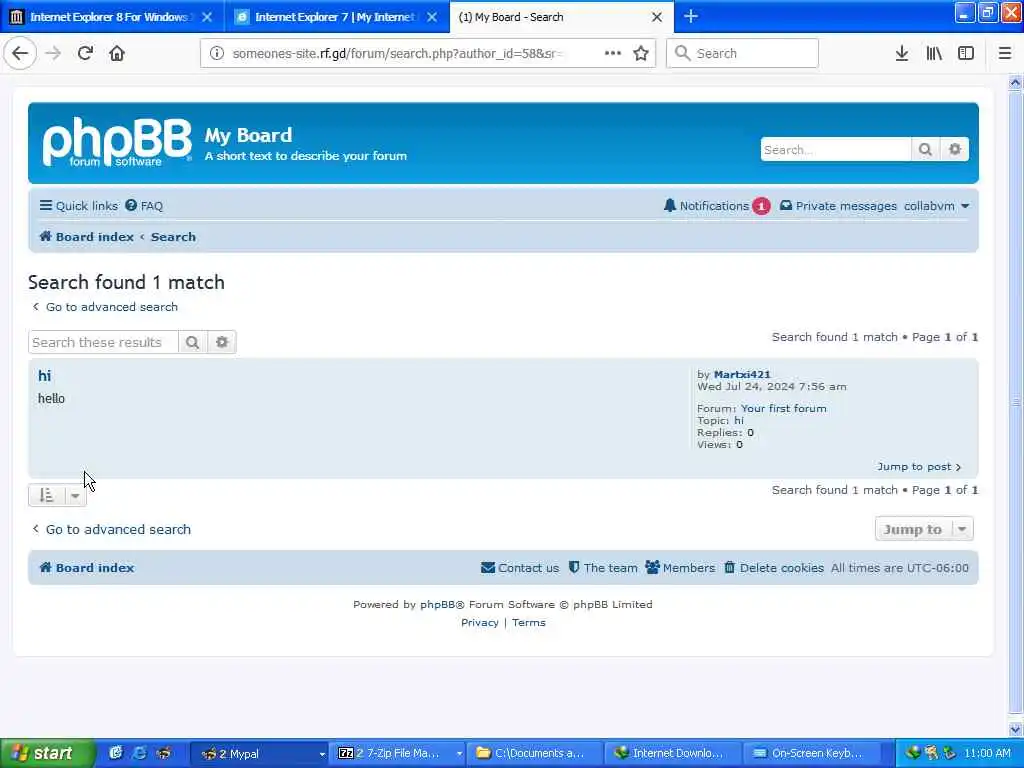View author Martxi421 profile
The width and height of the screenshot is (1024, 768).
click(742, 374)
